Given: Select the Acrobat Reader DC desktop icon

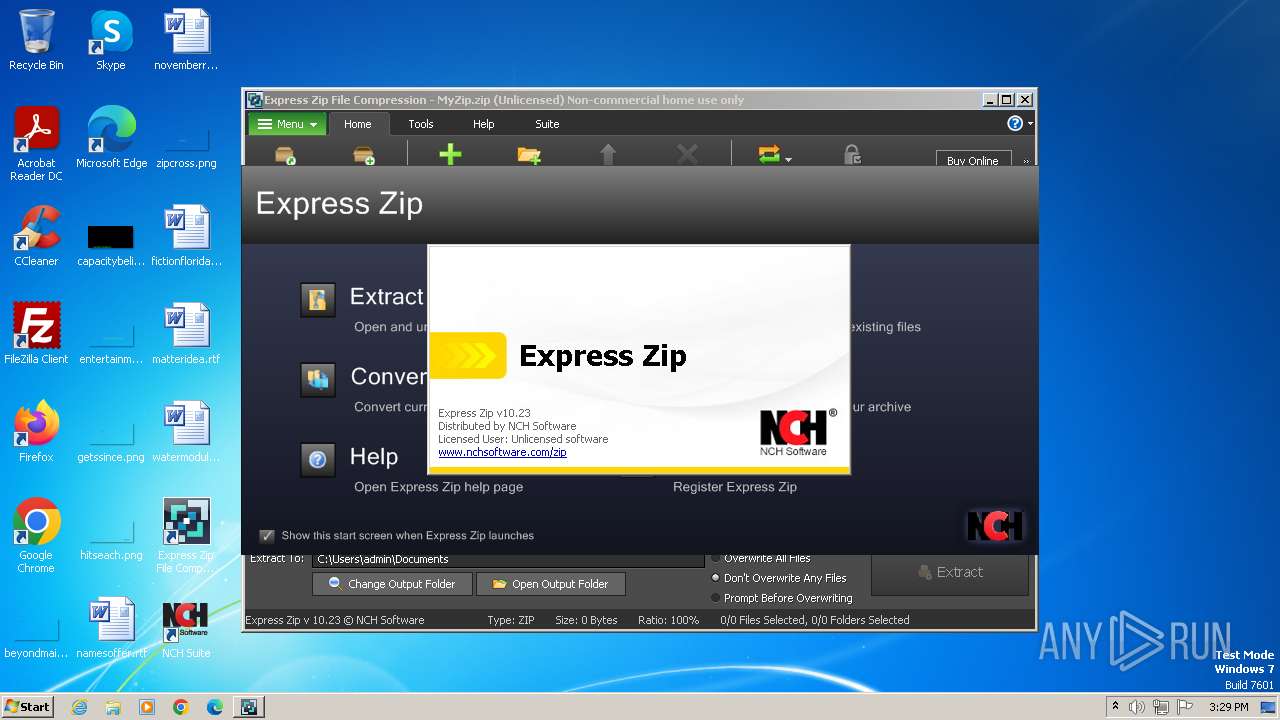Looking at the screenshot, I should 36,144.
